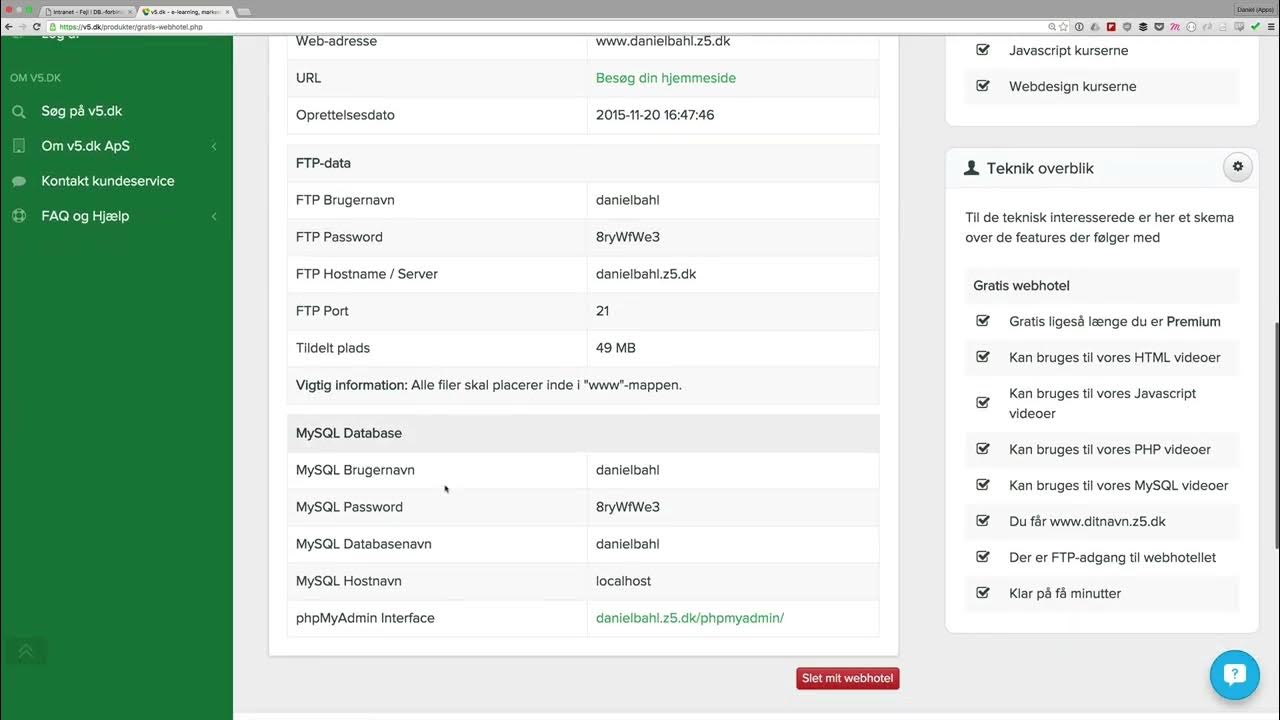Open the blue chat bubble in the corner
The width and height of the screenshot is (1280, 720).
point(1234,675)
